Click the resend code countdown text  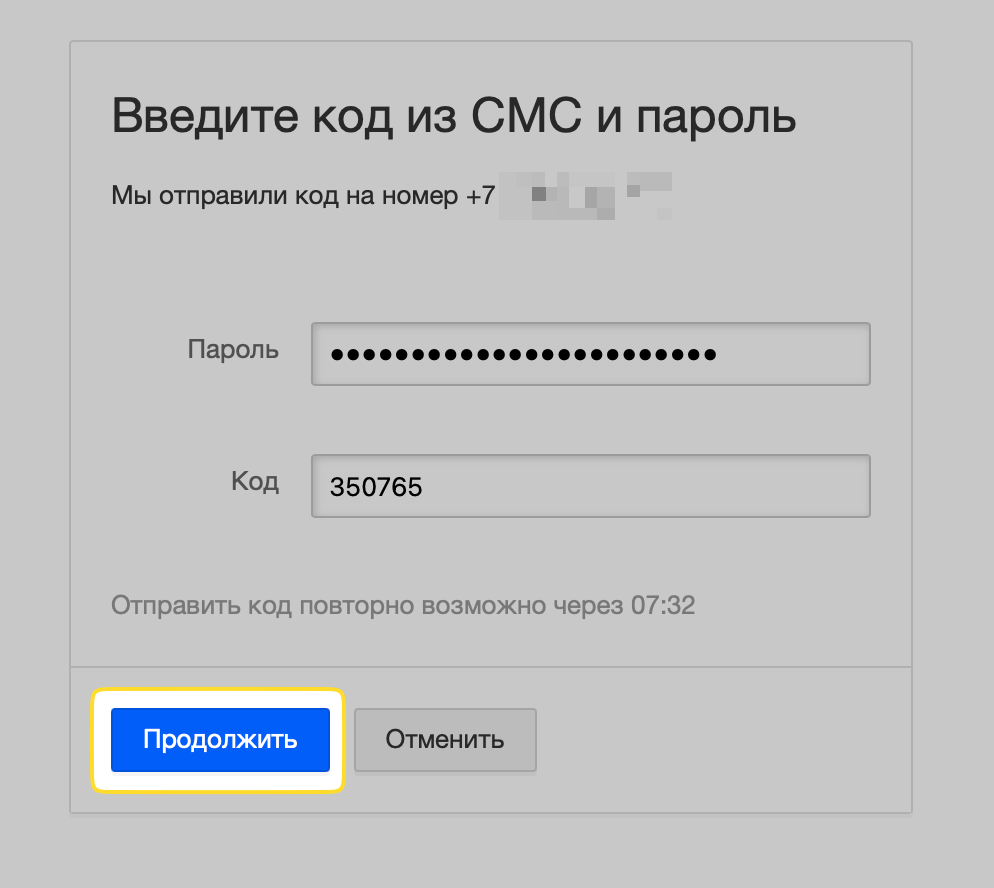403,604
